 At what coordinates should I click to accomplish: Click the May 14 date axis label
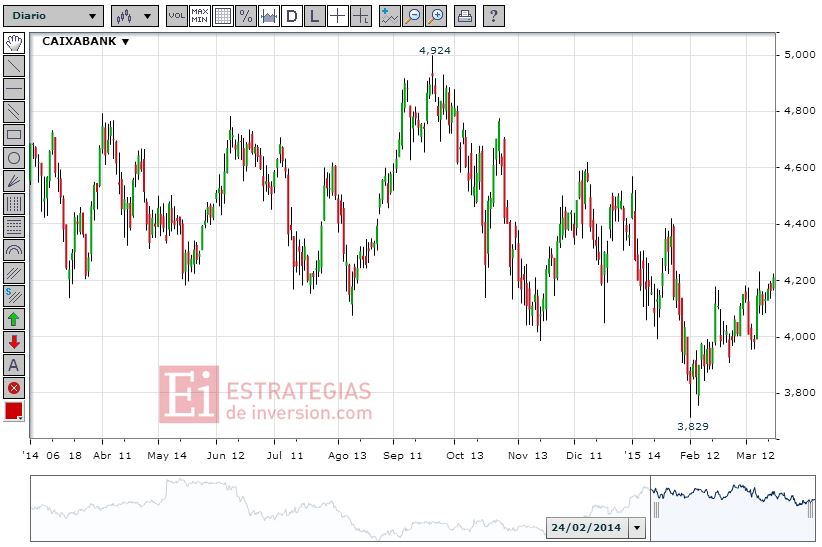point(167,455)
